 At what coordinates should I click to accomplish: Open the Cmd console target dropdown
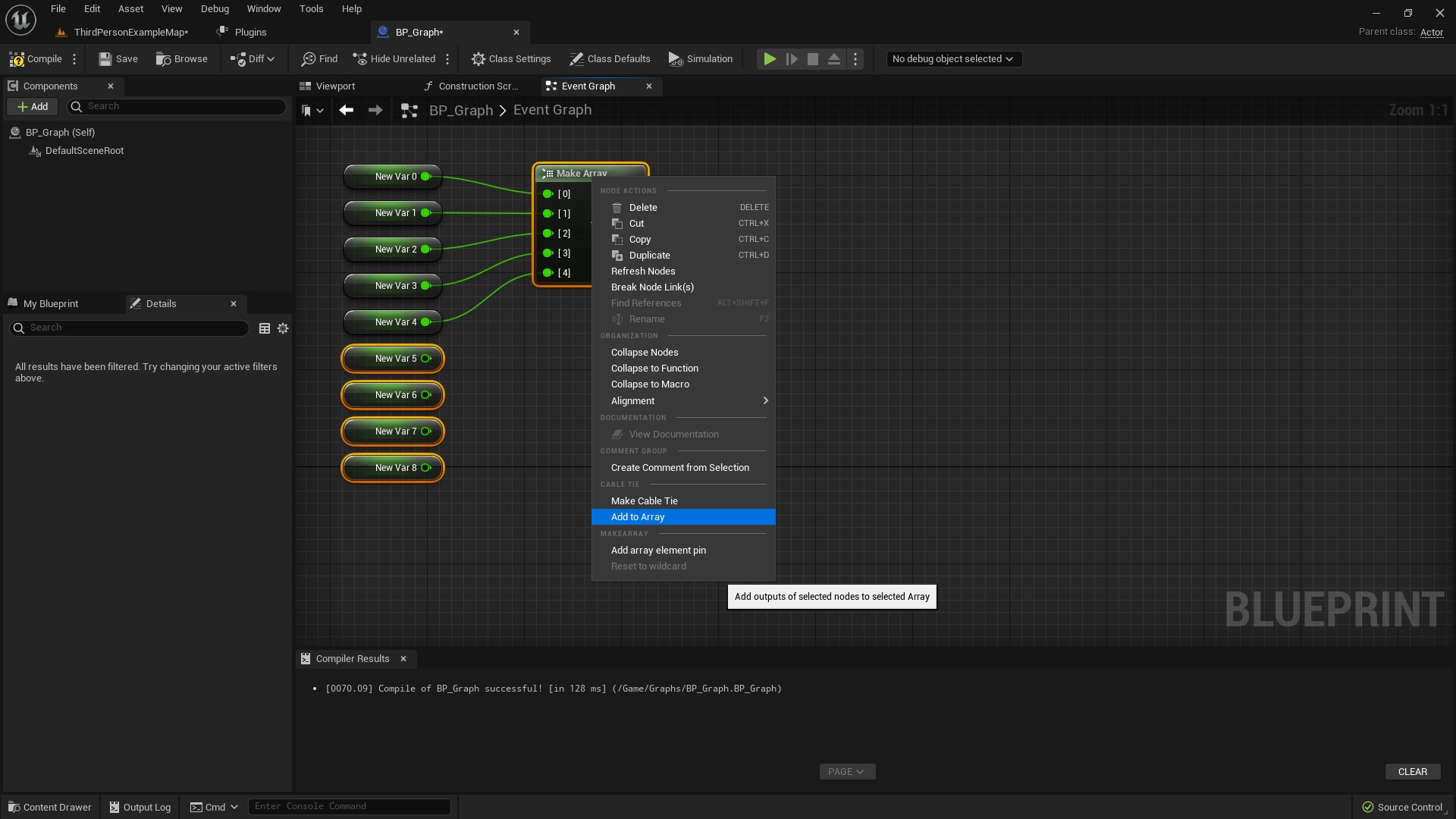pos(213,807)
